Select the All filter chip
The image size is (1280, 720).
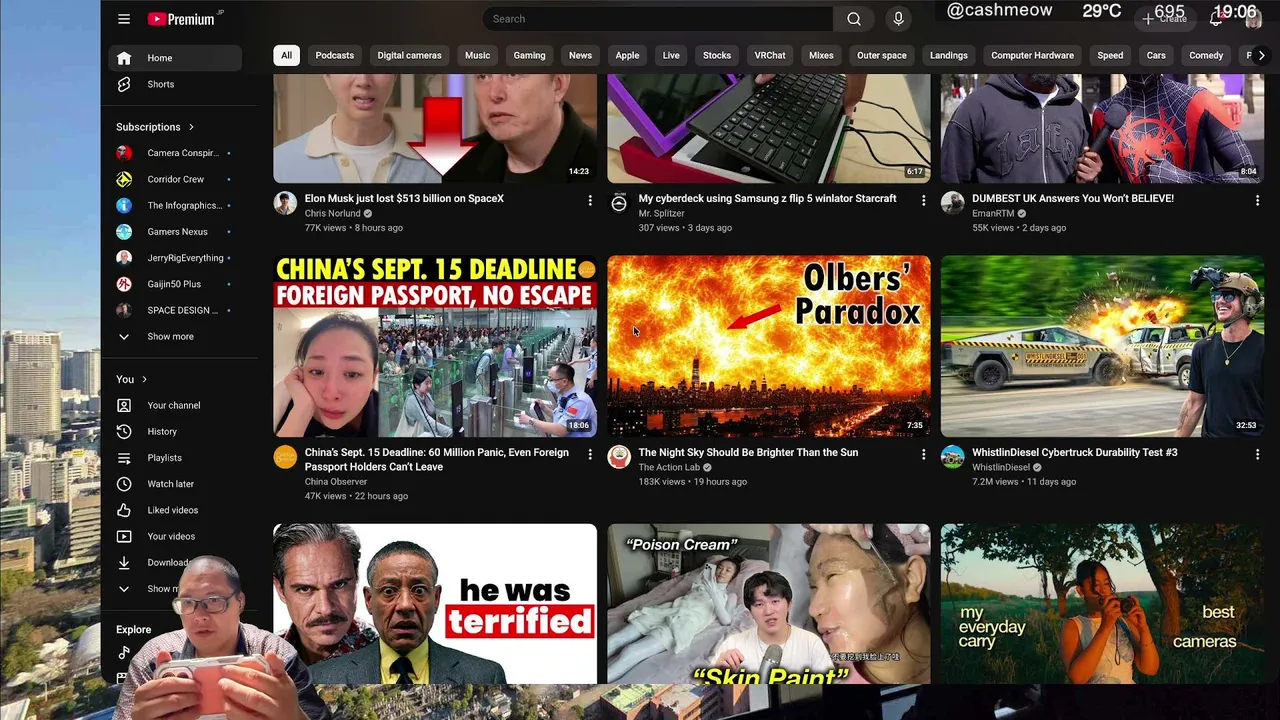(286, 55)
